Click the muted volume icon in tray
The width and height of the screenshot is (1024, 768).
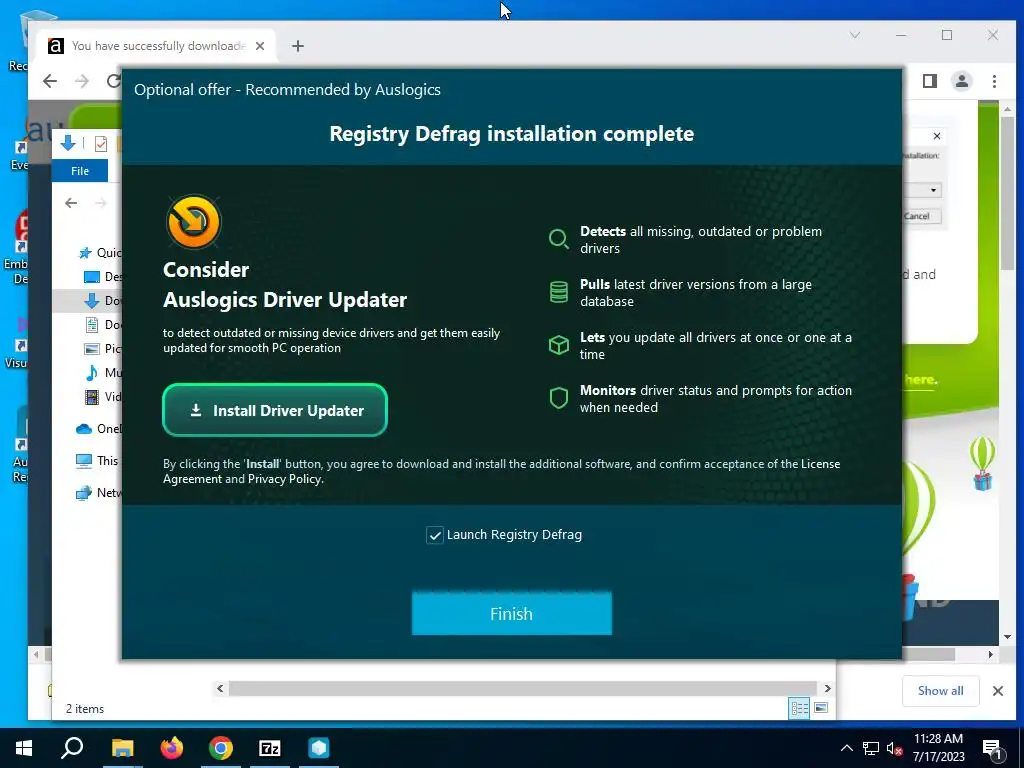click(895, 748)
